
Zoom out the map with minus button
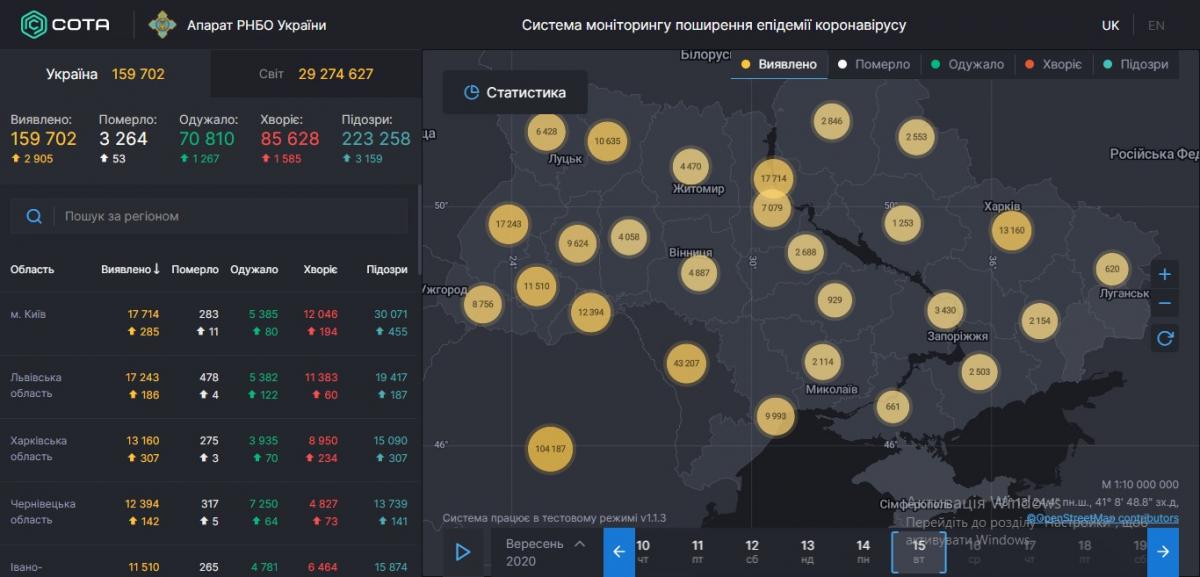click(x=1164, y=303)
